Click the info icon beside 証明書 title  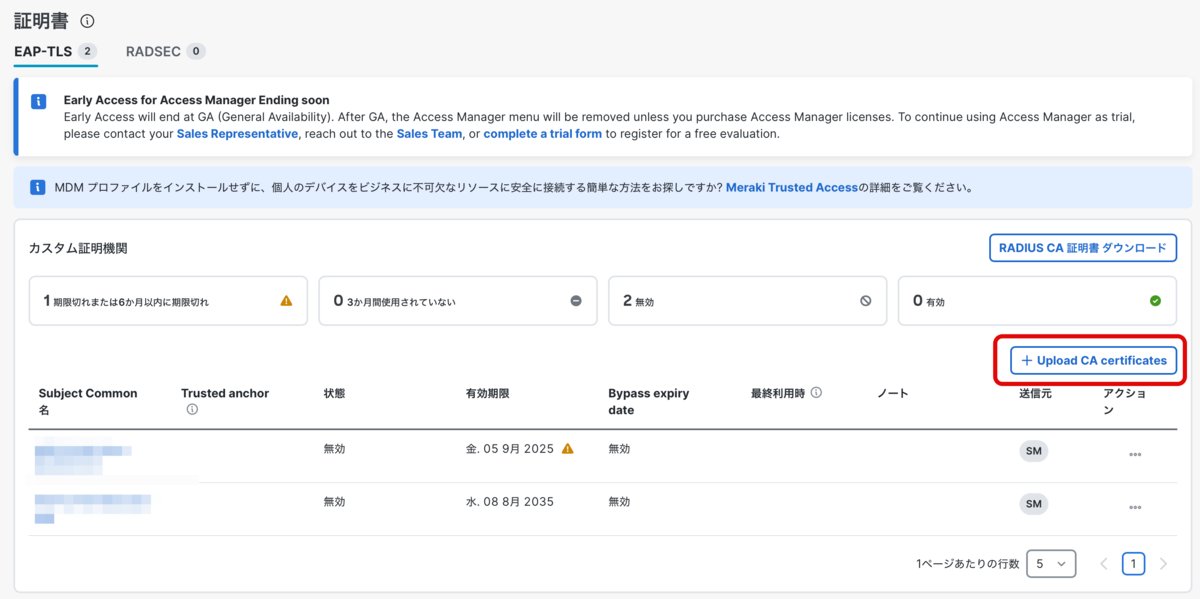point(87,21)
